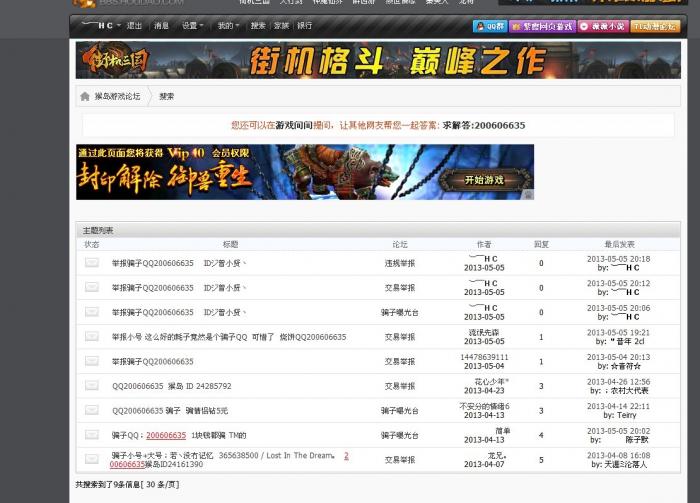Click status icon of thread last posted 20:06
Image resolution: width=700 pixels, height=503 pixels.
pyautogui.click(x=92, y=312)
